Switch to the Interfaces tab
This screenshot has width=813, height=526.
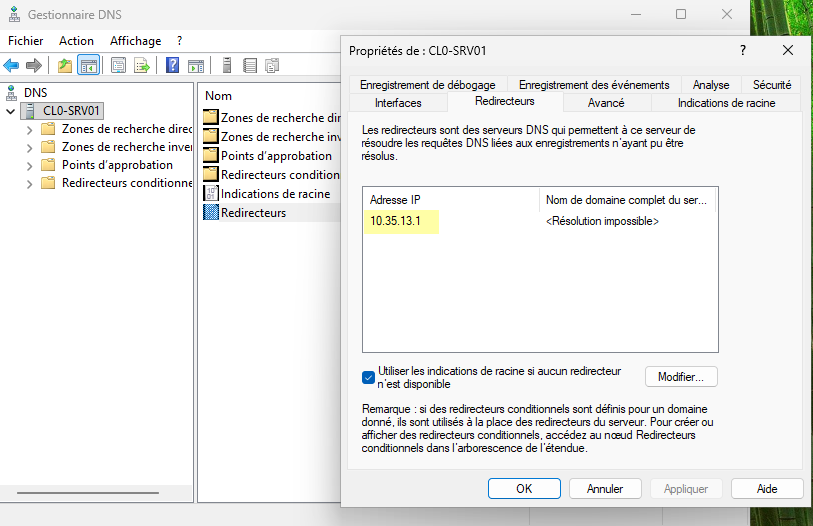(x=398, y=103)
